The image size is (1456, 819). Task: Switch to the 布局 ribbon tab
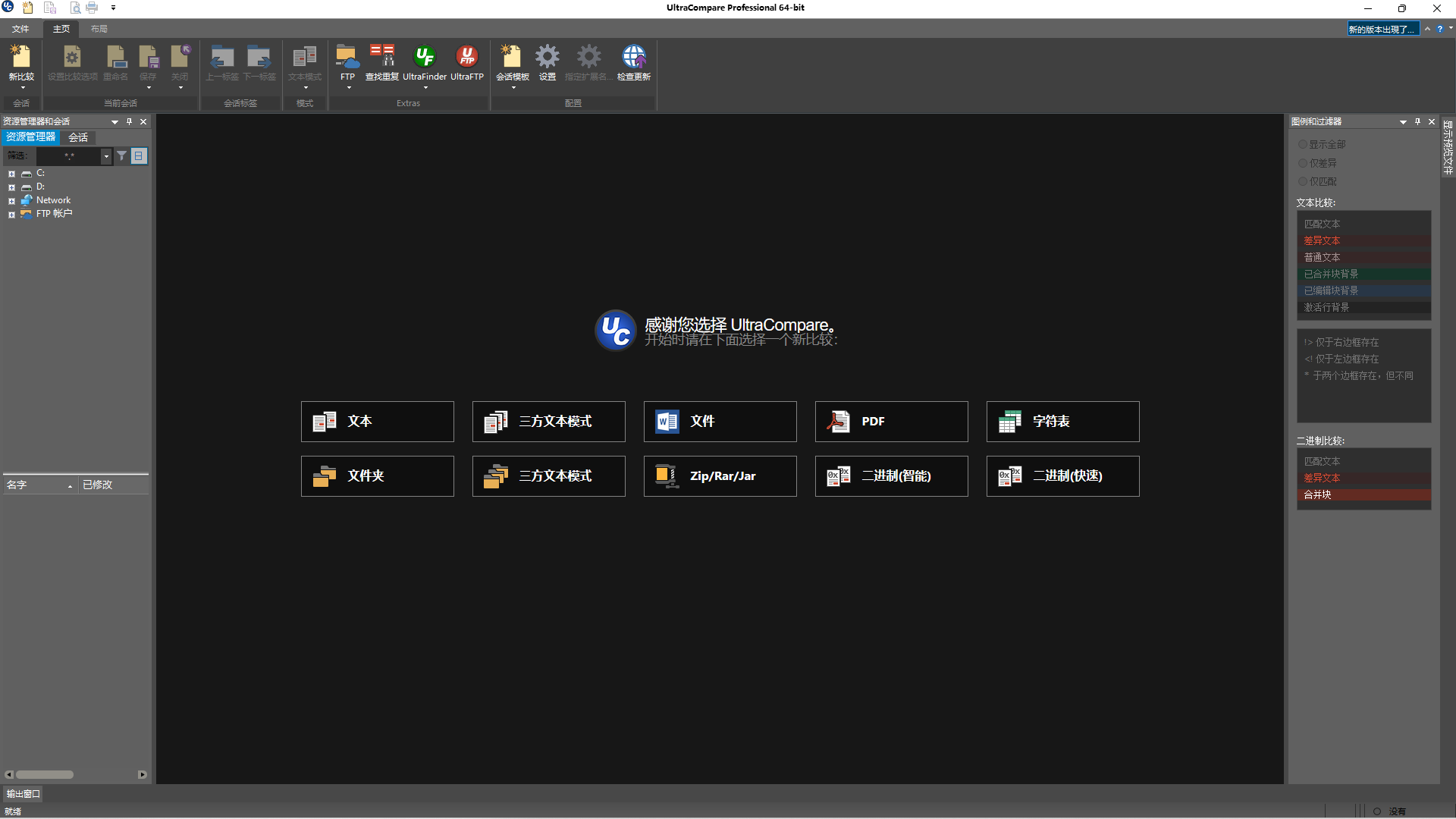[99, 29]
